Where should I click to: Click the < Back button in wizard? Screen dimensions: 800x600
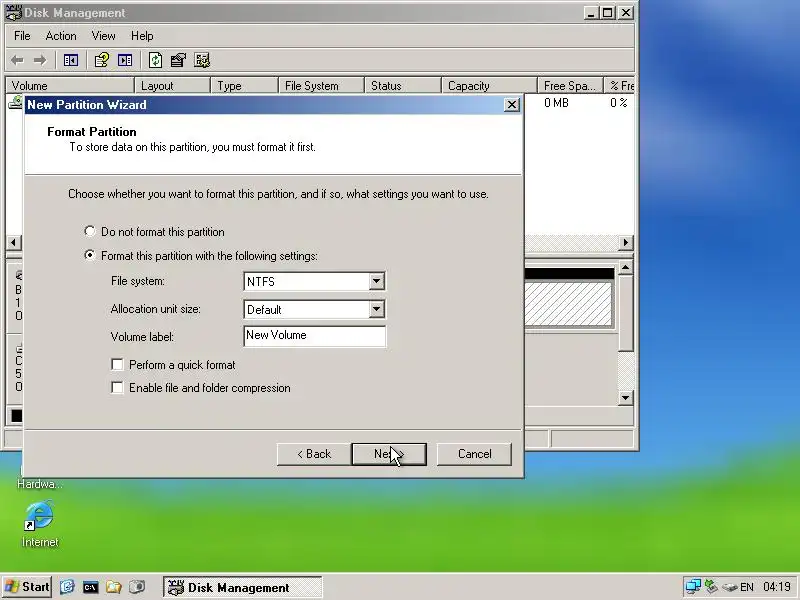point(314,454)
